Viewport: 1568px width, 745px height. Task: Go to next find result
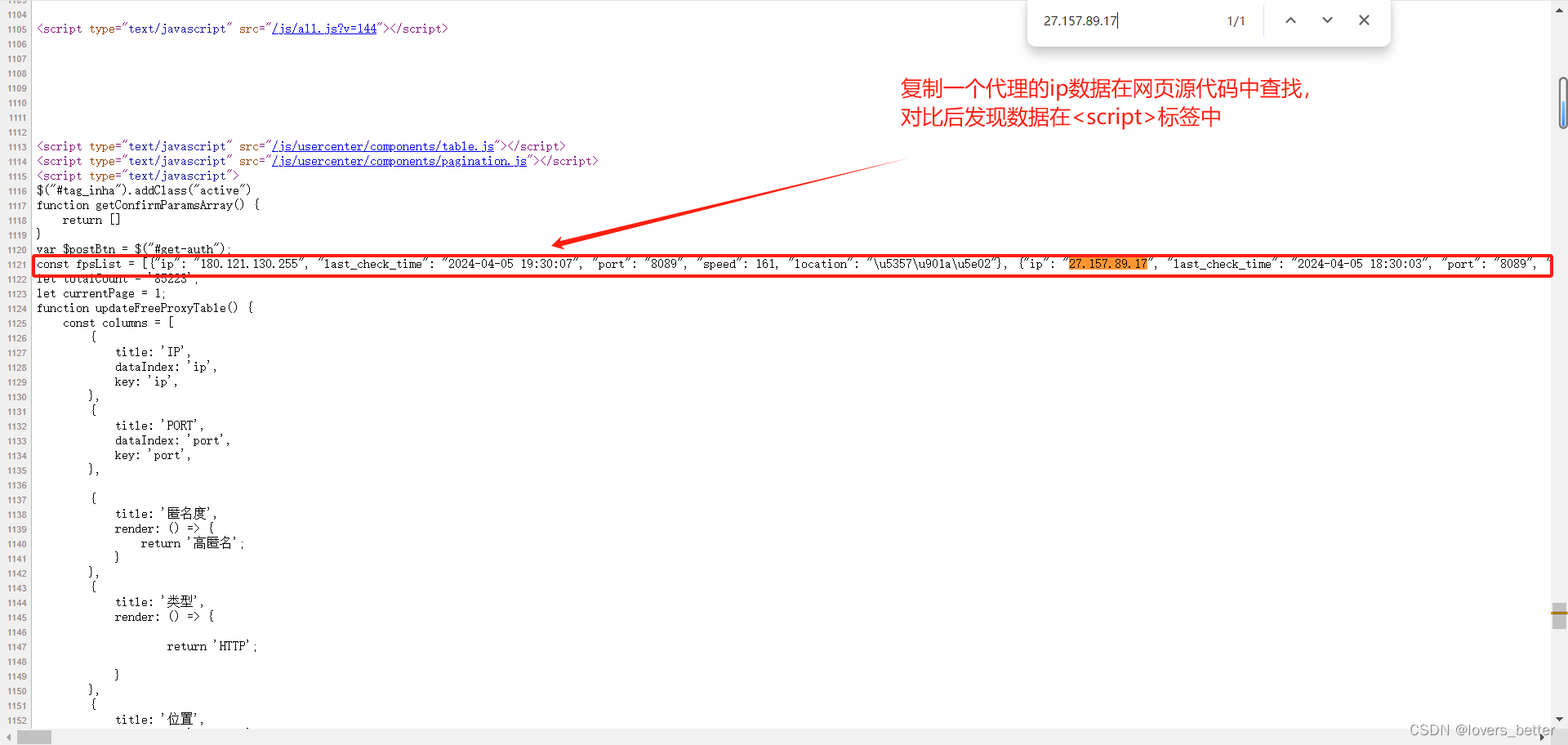click(x=1327, y=20)
